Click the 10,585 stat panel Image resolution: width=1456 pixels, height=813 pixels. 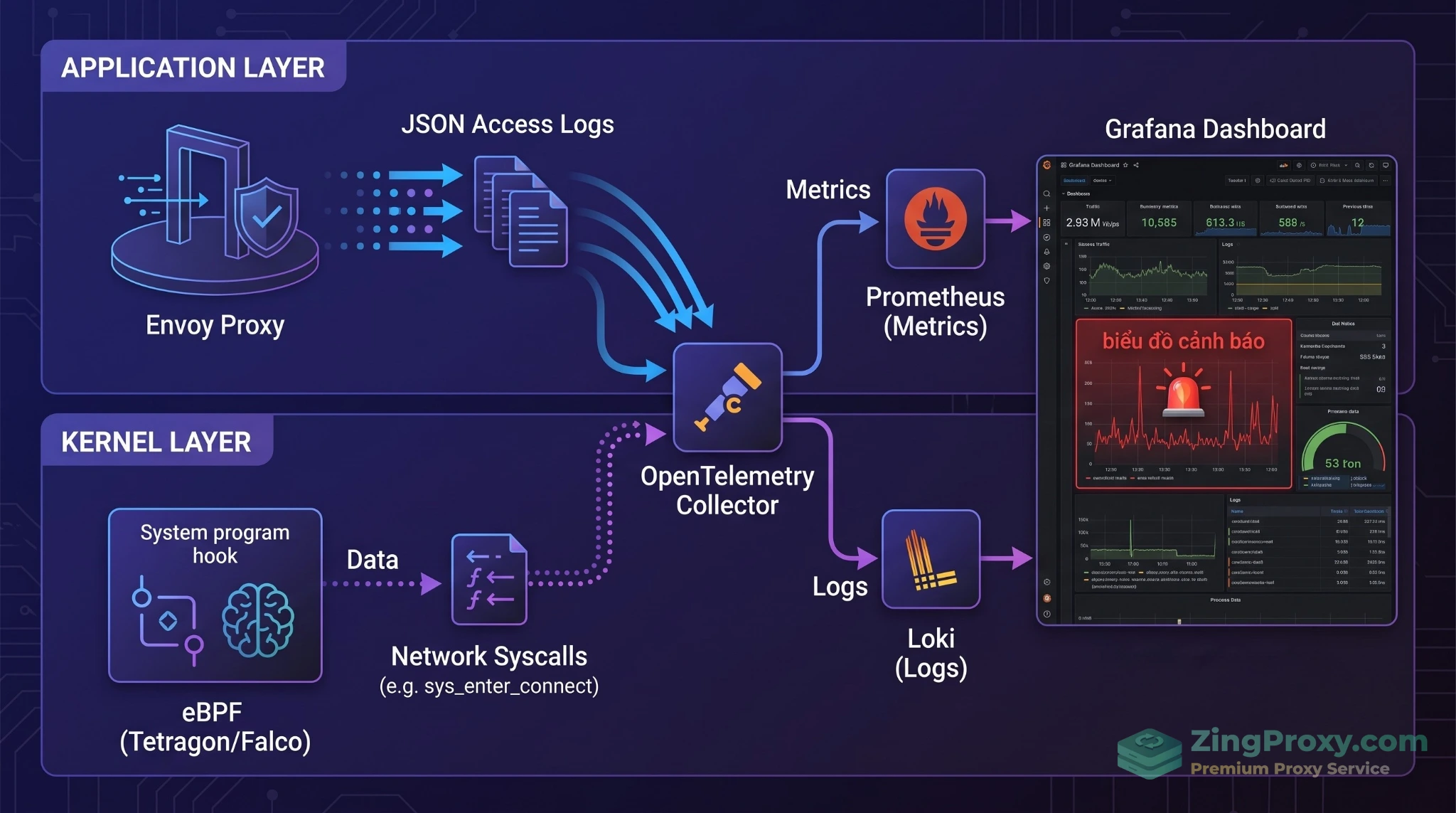click(1159, 219)
